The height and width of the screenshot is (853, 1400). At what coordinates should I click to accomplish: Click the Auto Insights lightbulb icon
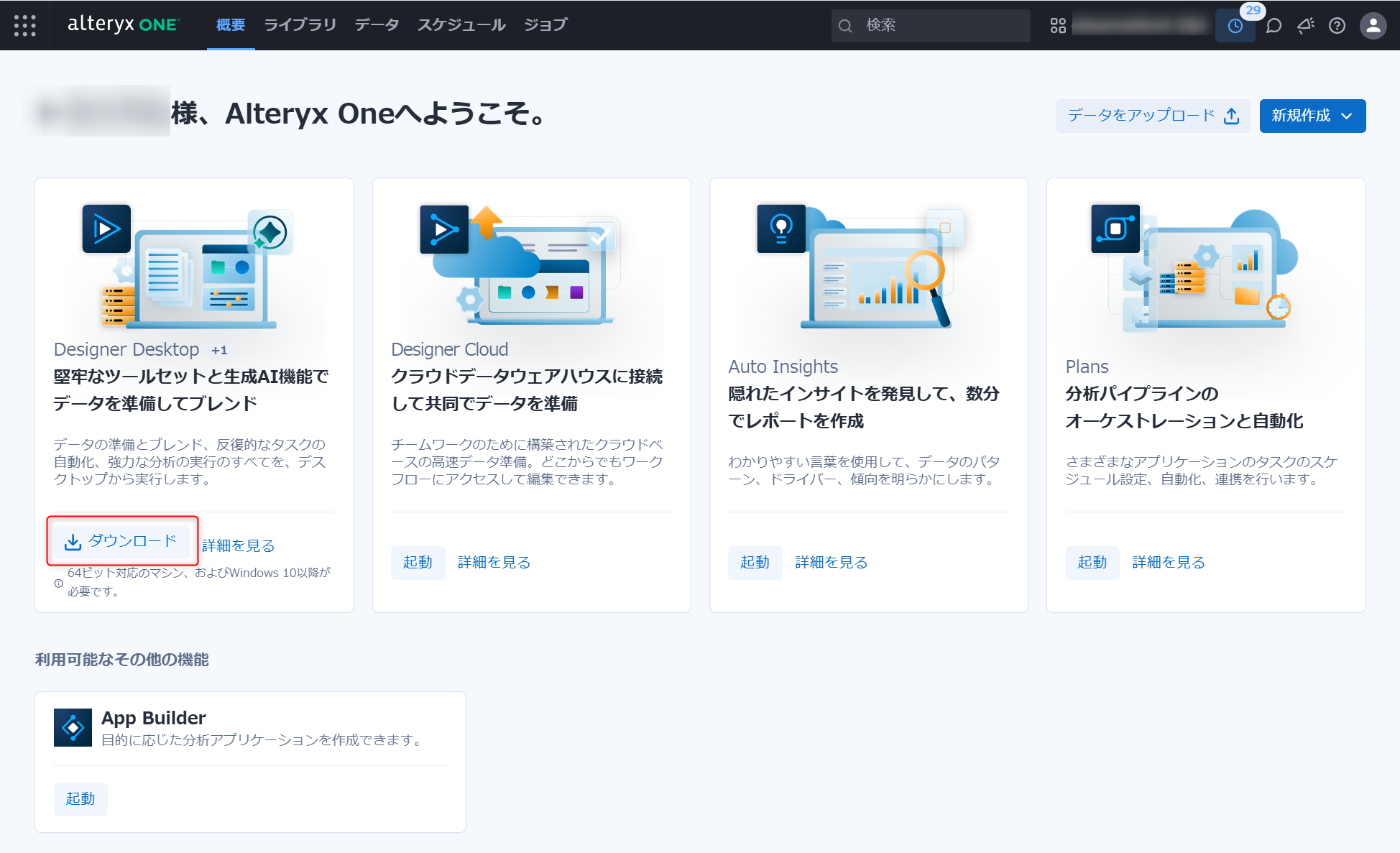[x=781, y=229]
